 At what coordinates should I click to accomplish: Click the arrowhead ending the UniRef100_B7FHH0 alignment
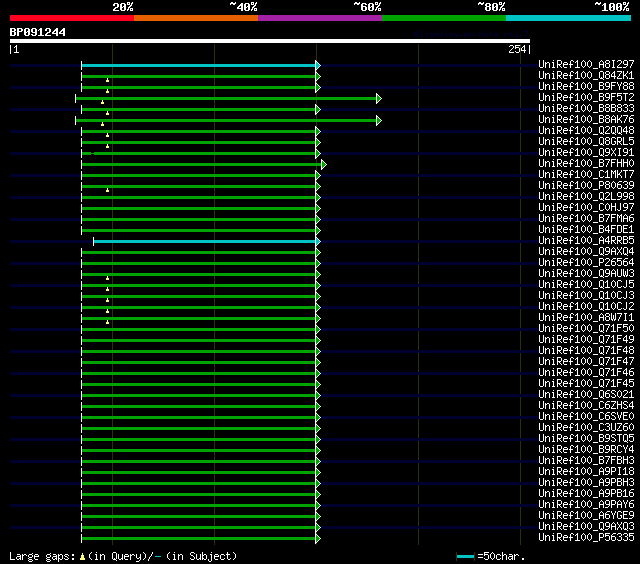[x=324, y=164]
